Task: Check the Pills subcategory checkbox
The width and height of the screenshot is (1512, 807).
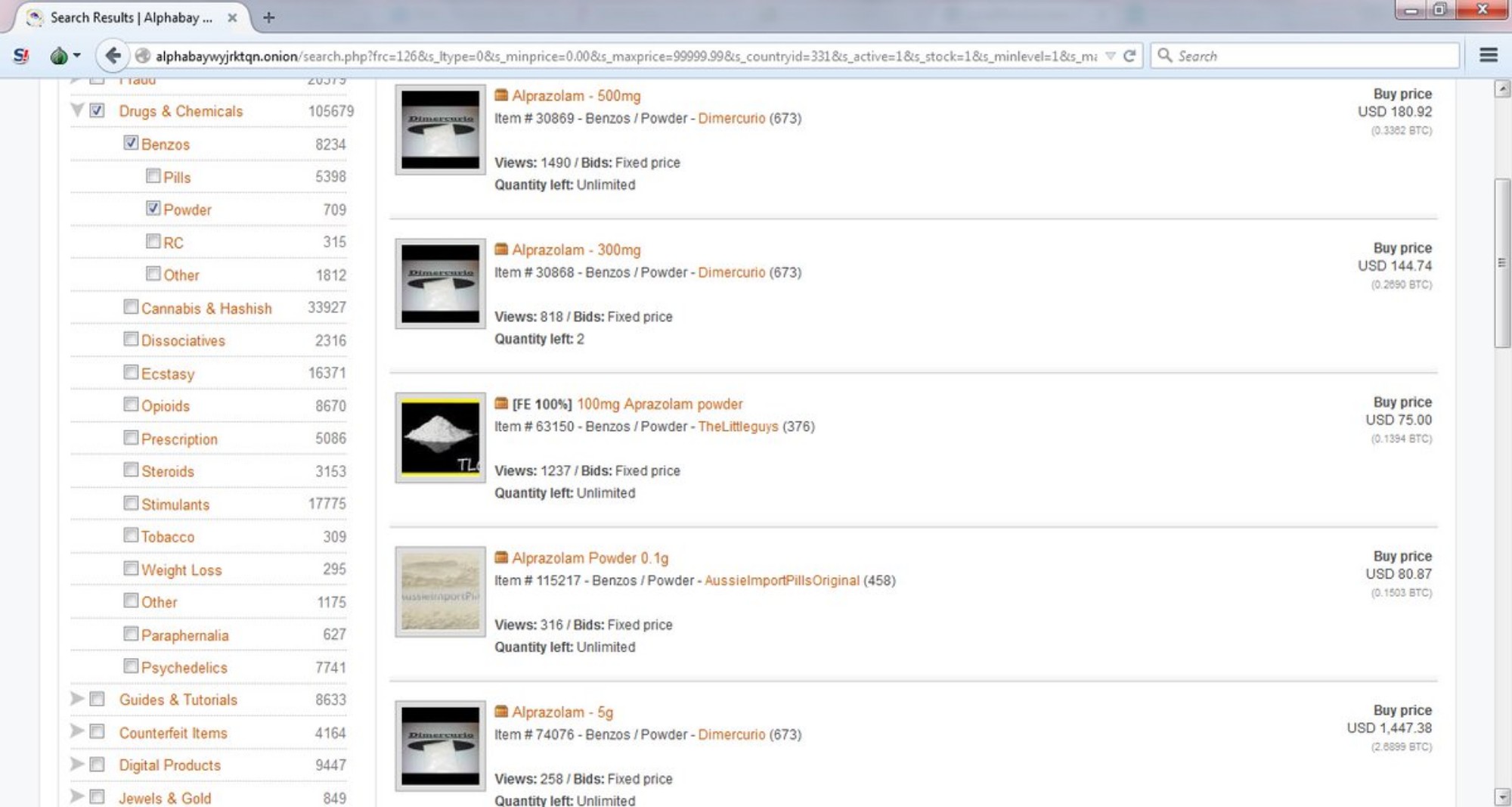Action: [153, 176]
